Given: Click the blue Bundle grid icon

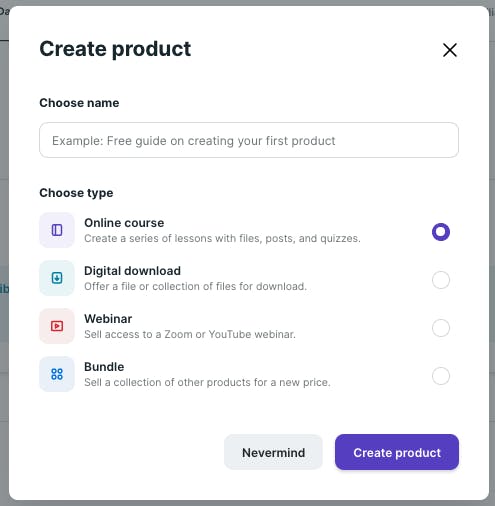Looking at the screenshot, I should tap(57, 374).
